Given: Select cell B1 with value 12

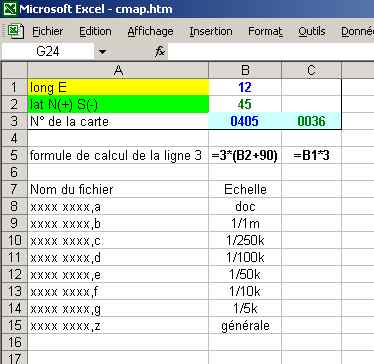Looking at the screenshot, I should click(245, 87).
